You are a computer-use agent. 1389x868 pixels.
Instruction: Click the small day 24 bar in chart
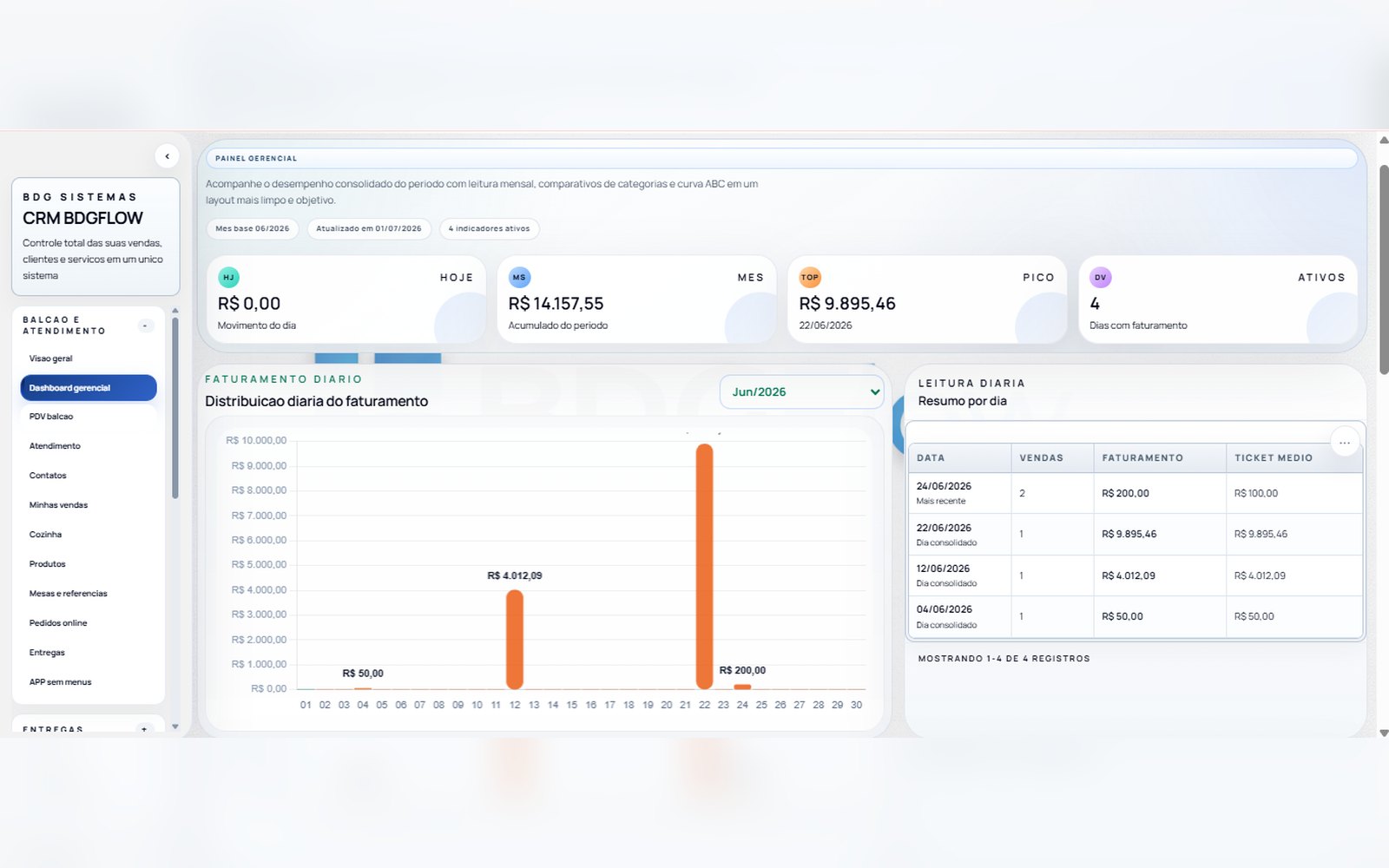[742, 687]
